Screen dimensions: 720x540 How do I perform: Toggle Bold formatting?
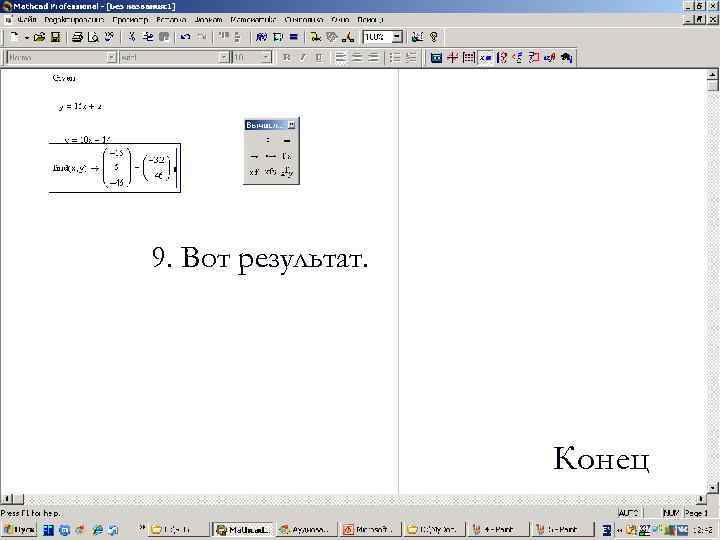tap(286, 57)
